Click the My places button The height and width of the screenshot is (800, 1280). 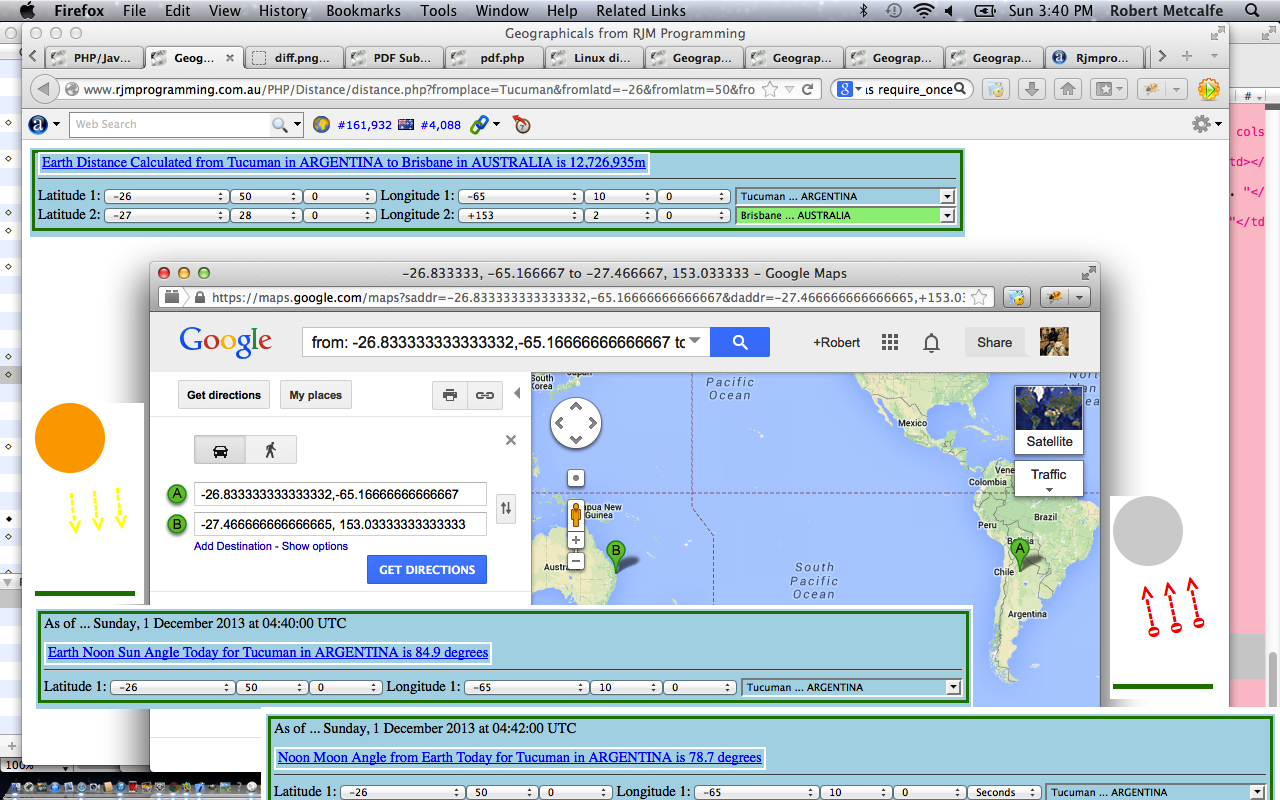[x=315, y=395]
